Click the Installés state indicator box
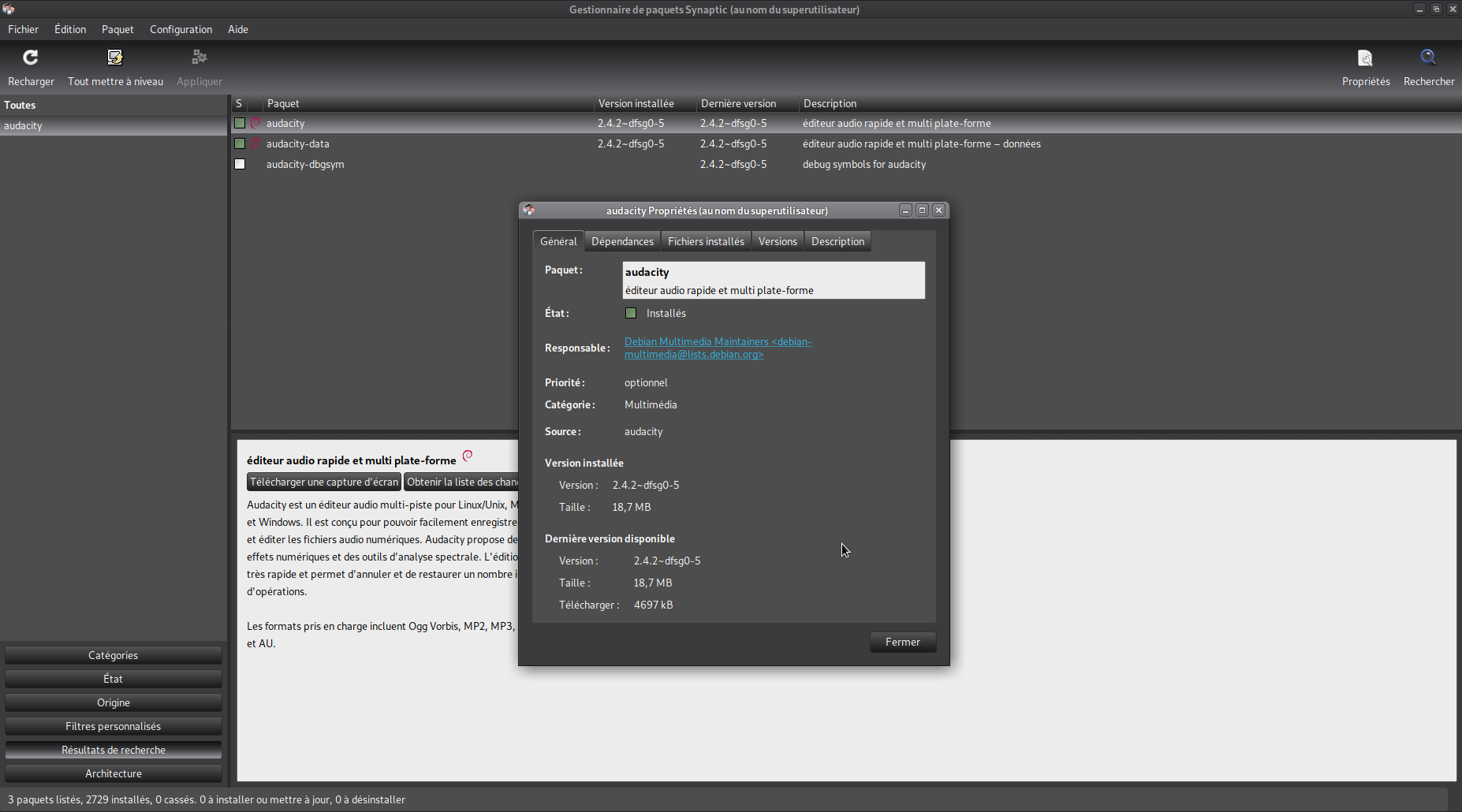 (x=631, y=313)
